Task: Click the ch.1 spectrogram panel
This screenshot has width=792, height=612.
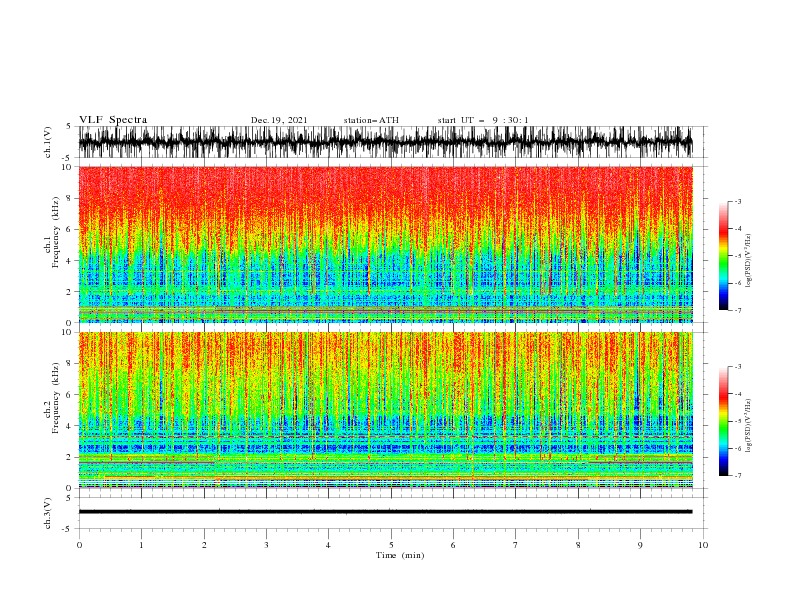Action: tap(385, 244)
